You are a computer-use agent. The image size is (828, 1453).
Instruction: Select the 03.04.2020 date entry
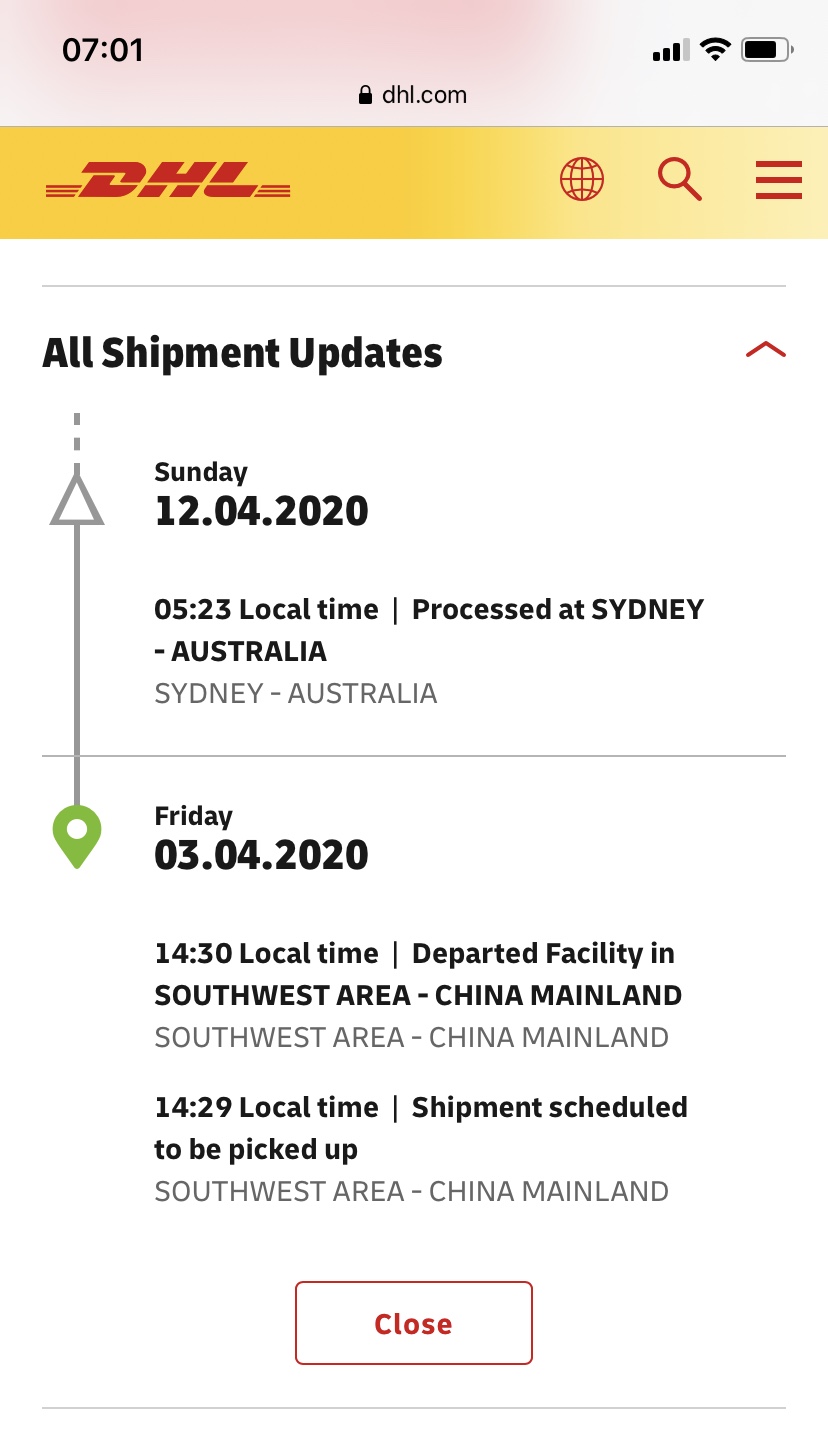[262, 855]
